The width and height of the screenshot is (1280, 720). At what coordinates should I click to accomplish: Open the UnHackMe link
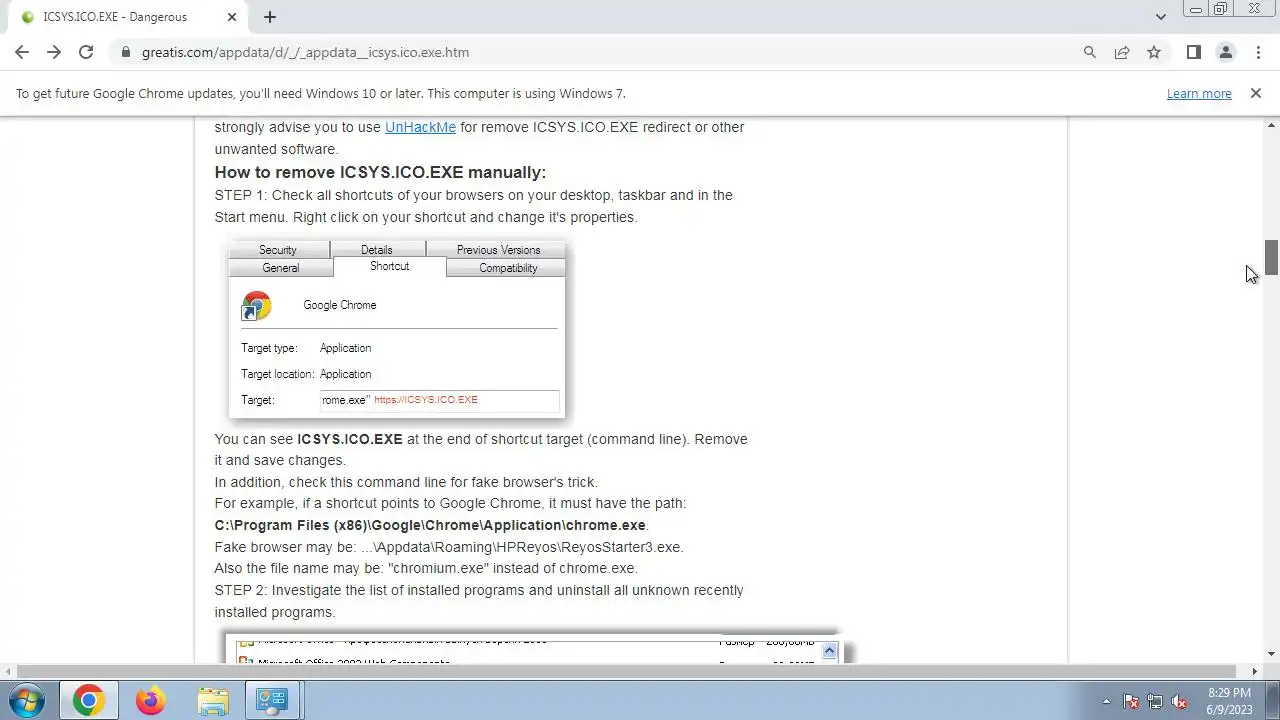pos(420,127)
